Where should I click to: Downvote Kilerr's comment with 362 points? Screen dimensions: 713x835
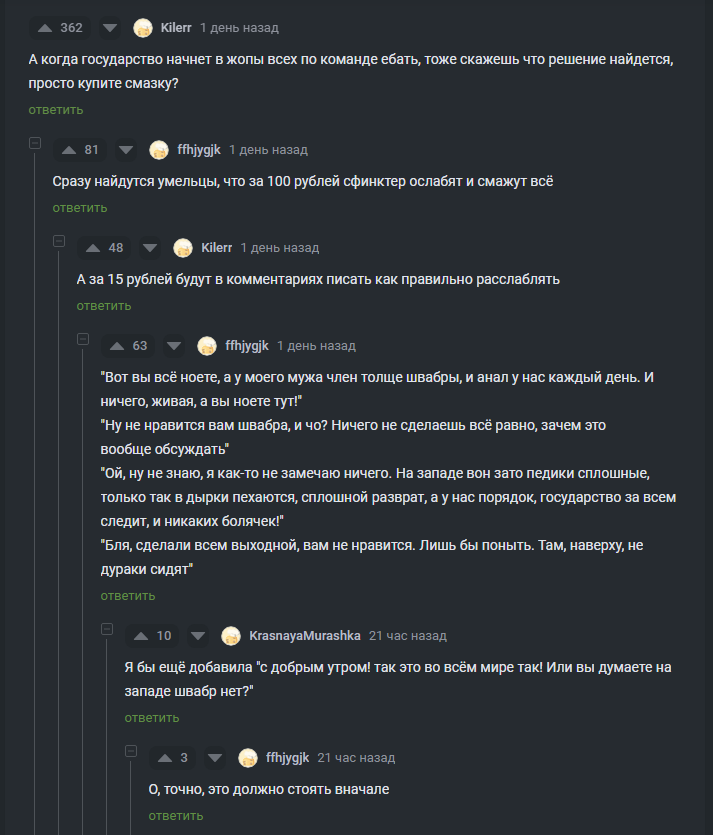coord(110,28)
